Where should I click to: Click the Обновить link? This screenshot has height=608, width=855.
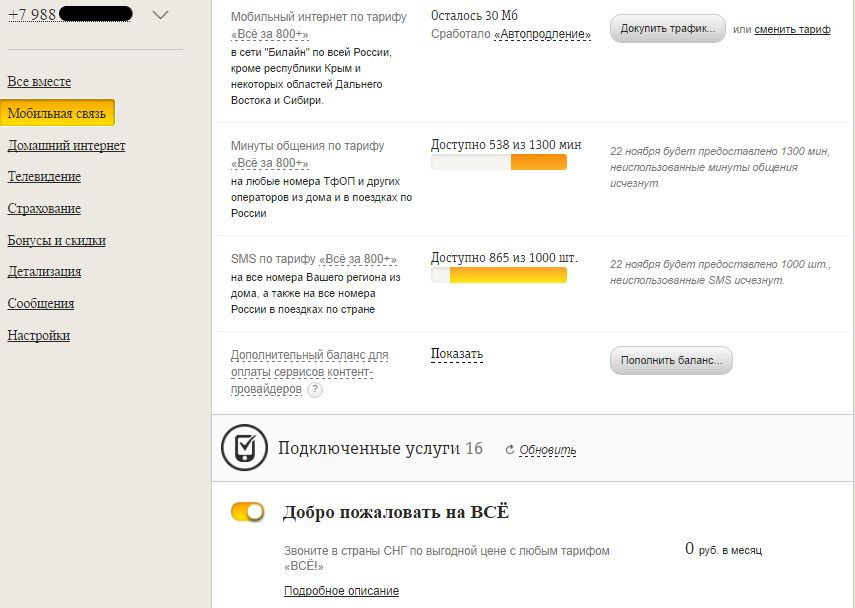[547, 450]
